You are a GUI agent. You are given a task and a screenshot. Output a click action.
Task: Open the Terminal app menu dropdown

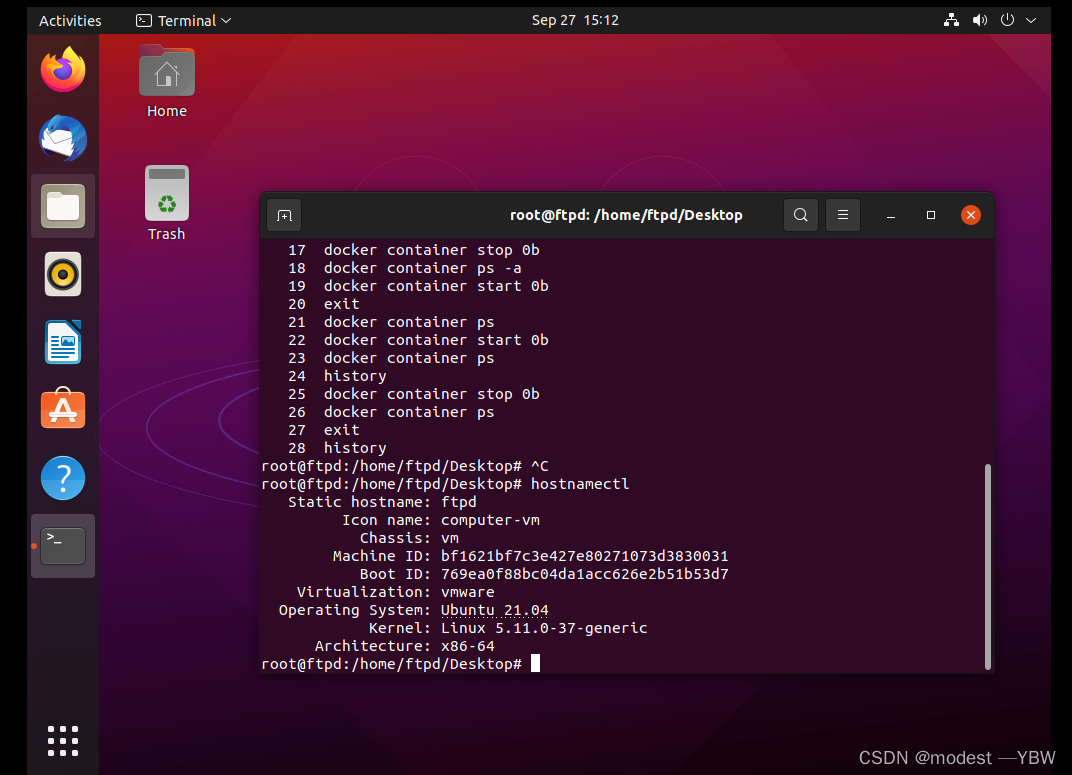pos(183,21)
